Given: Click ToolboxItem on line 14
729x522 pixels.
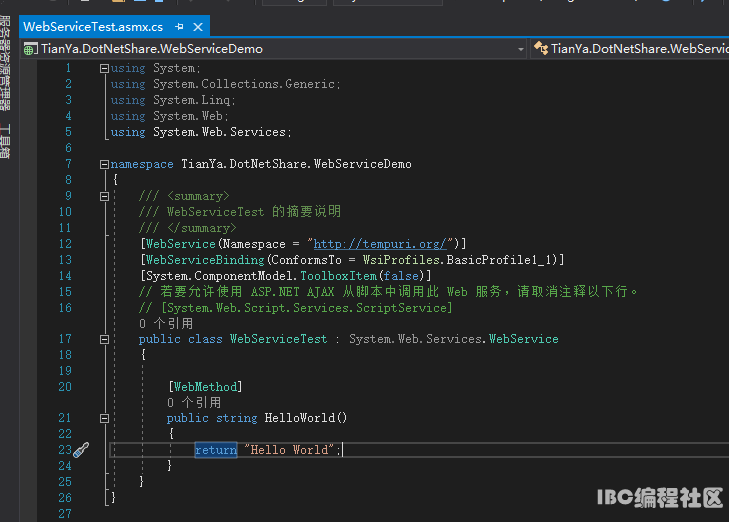Looking at the screenshot, I should tap(338, 276).
